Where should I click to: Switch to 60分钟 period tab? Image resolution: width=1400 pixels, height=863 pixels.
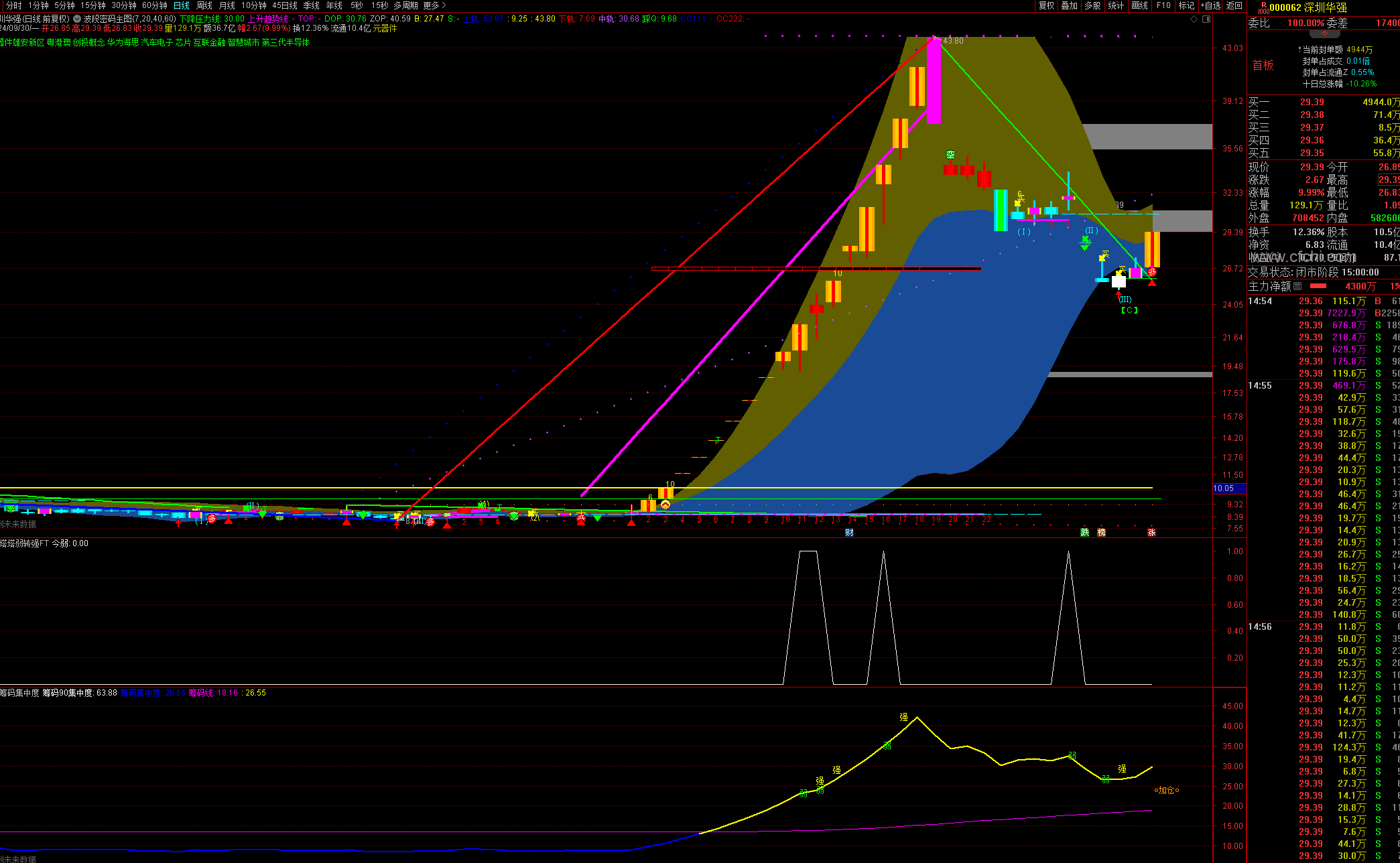155,5
